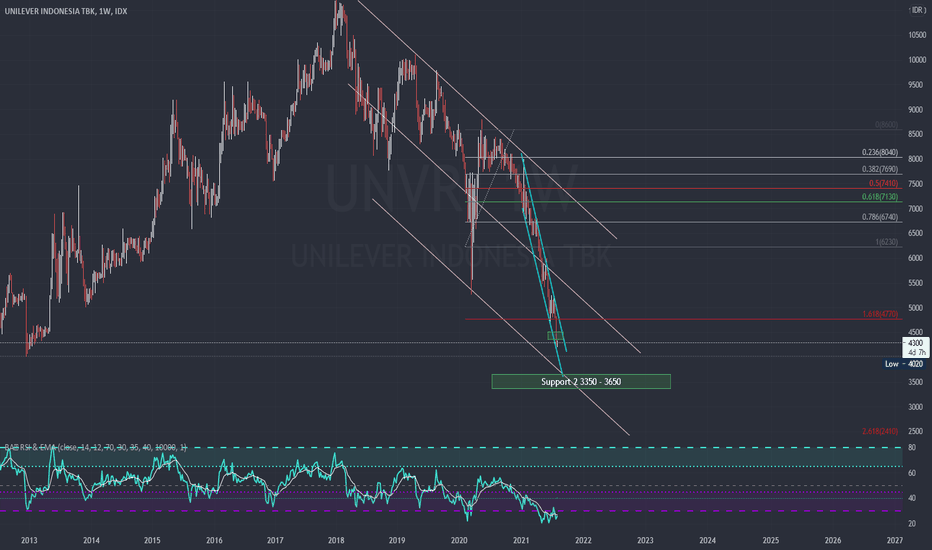Click the 40 level on RSI axis
The image size is (932, 550).
[912, 498]
